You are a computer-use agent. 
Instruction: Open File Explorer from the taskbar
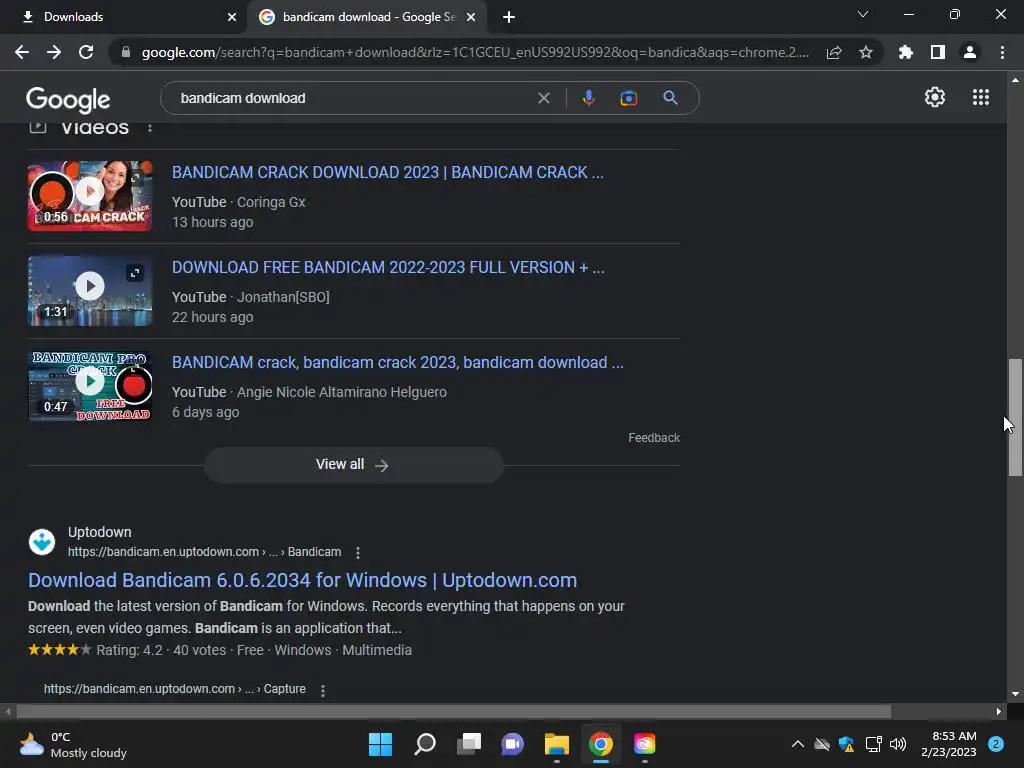point(556,744)
